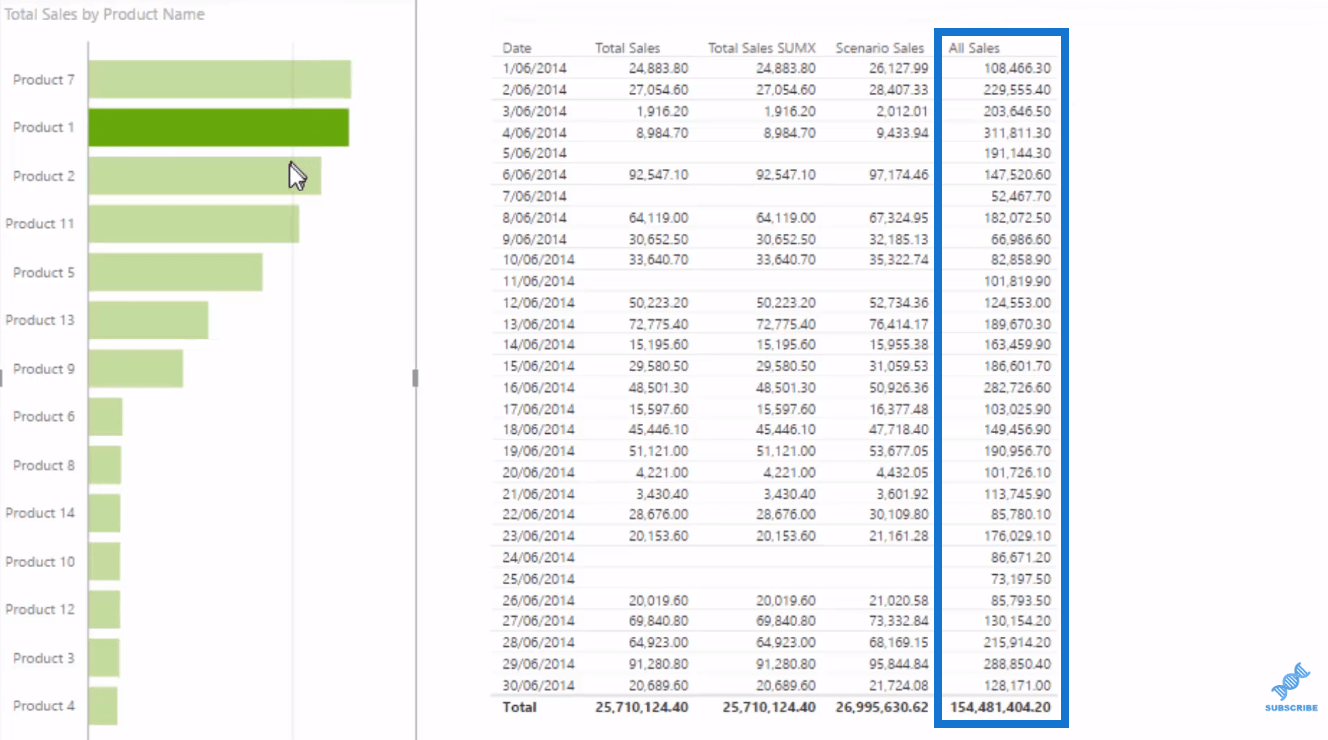
Task: Sort by the Date column header
Action: pyautogui.click(x=517, y=48)
